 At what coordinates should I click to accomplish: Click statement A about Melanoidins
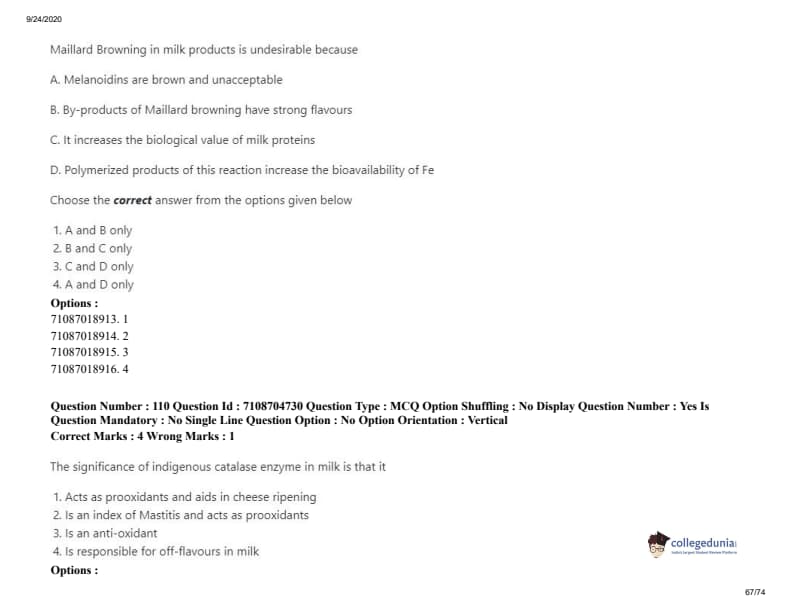click(x=166, y=80)
